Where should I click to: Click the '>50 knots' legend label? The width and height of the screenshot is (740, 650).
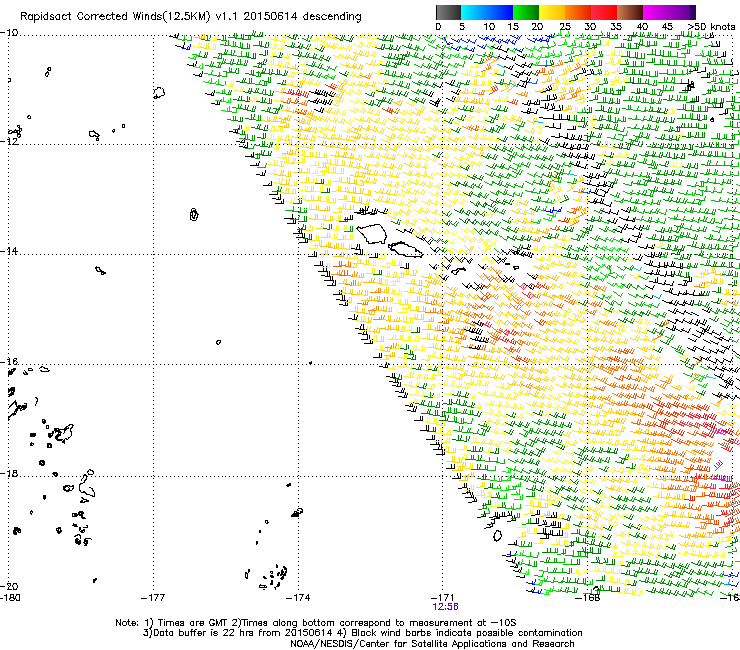(x=711, y=27)
